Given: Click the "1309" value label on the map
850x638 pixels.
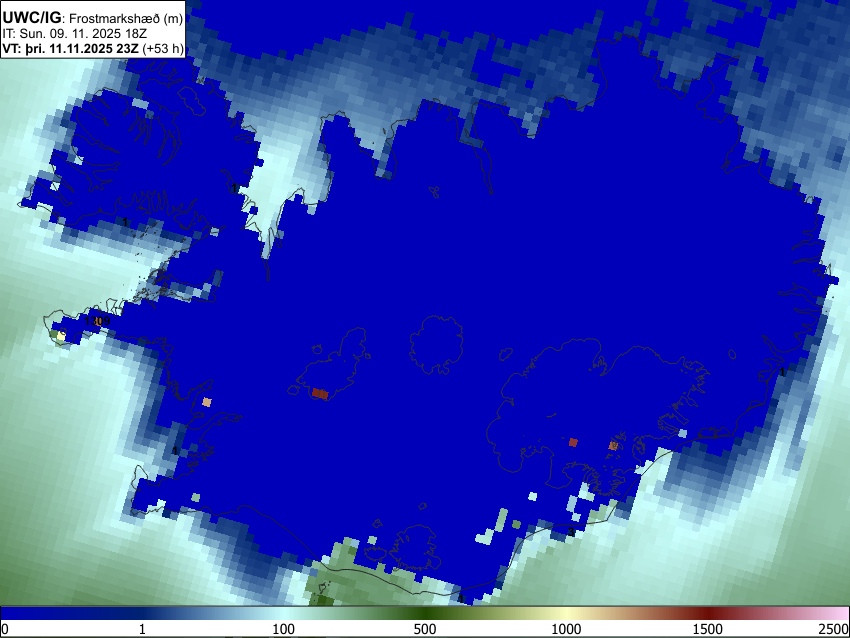Looking at the screenshot, I should (x=98, y=321).
